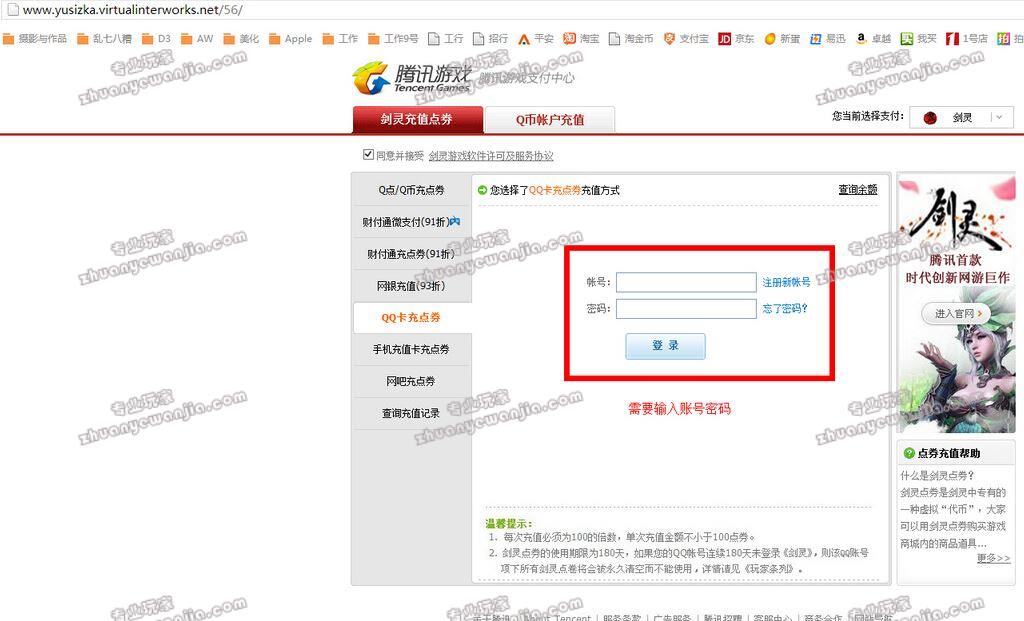Open the 支付宝 bookmark

[686, 39]
